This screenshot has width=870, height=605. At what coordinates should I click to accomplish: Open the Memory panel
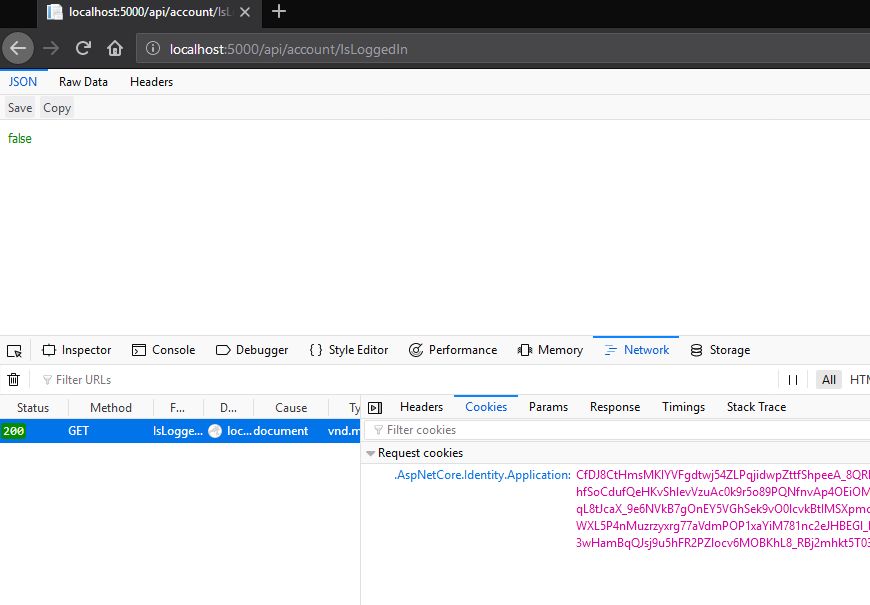tap(550, 350)
